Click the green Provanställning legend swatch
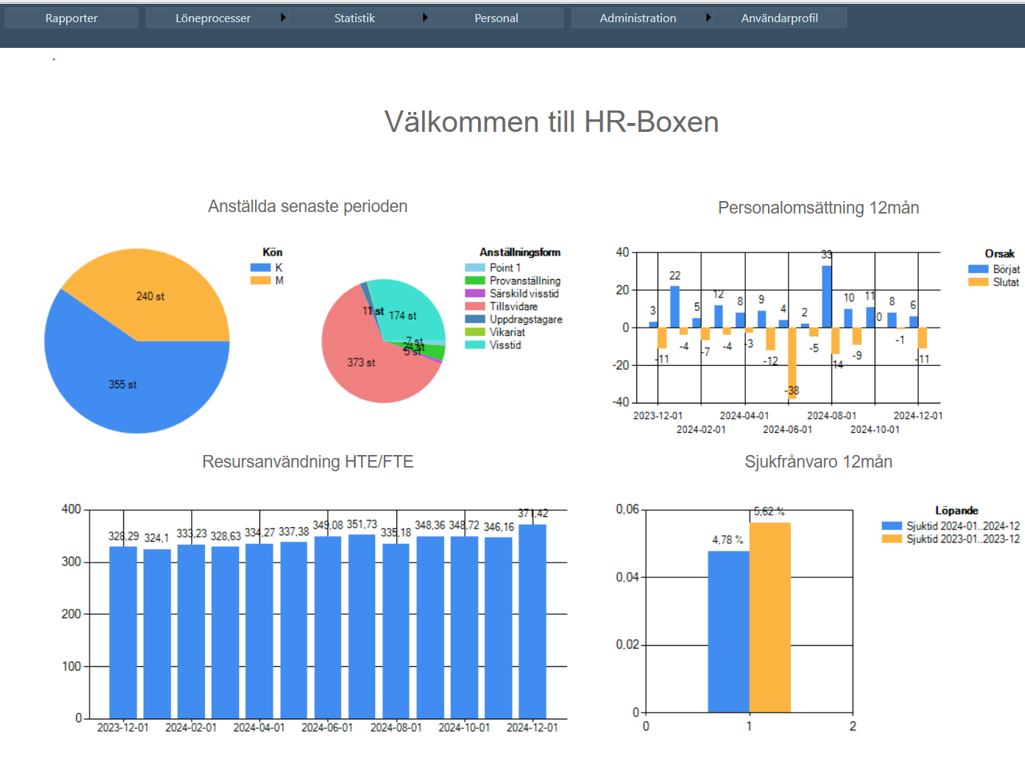This screenshot has height=775, width=1025. [x=475, y=281]
